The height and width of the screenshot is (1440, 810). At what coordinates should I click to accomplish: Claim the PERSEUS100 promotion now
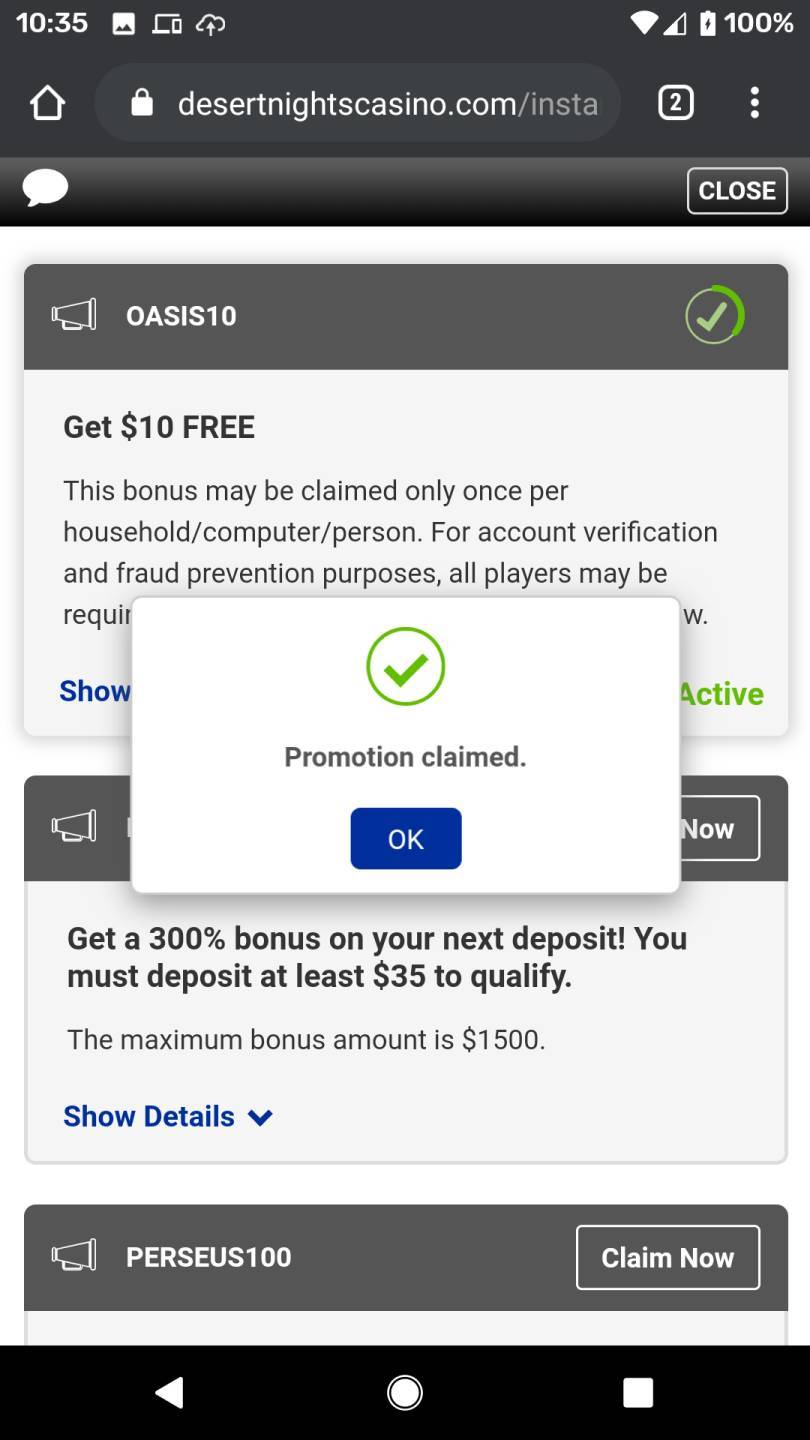point(668,1257)
